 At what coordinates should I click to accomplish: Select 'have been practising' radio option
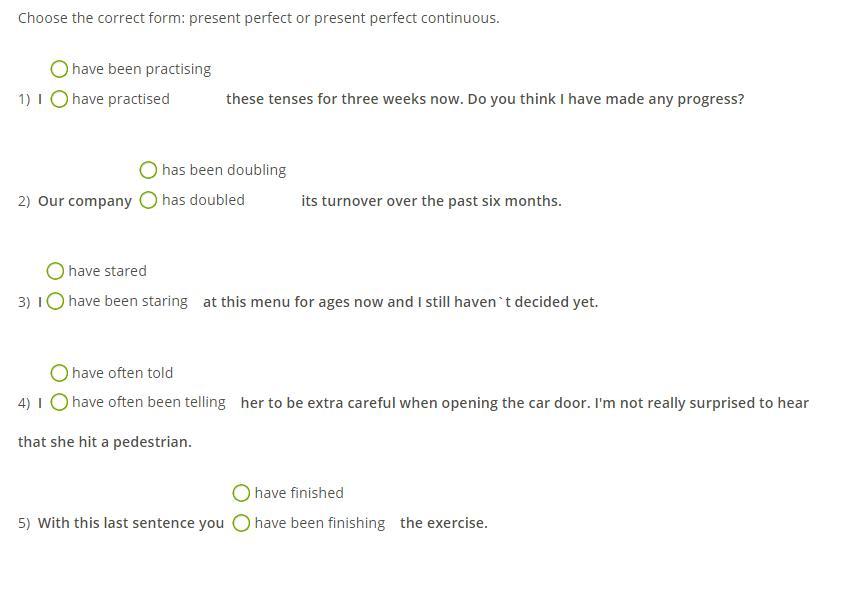click(x=59, y=69)
